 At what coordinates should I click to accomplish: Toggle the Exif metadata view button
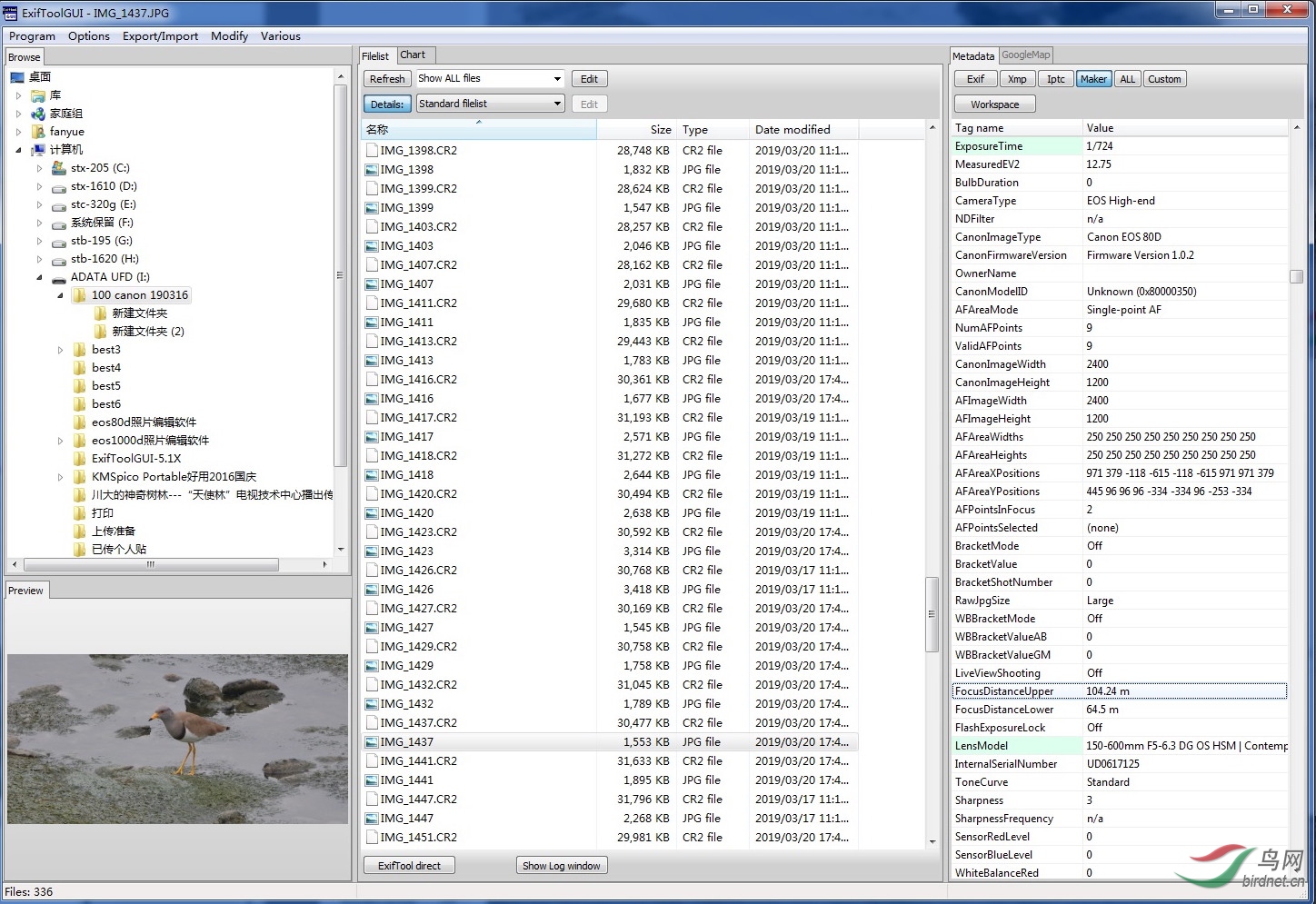(975, 79)
